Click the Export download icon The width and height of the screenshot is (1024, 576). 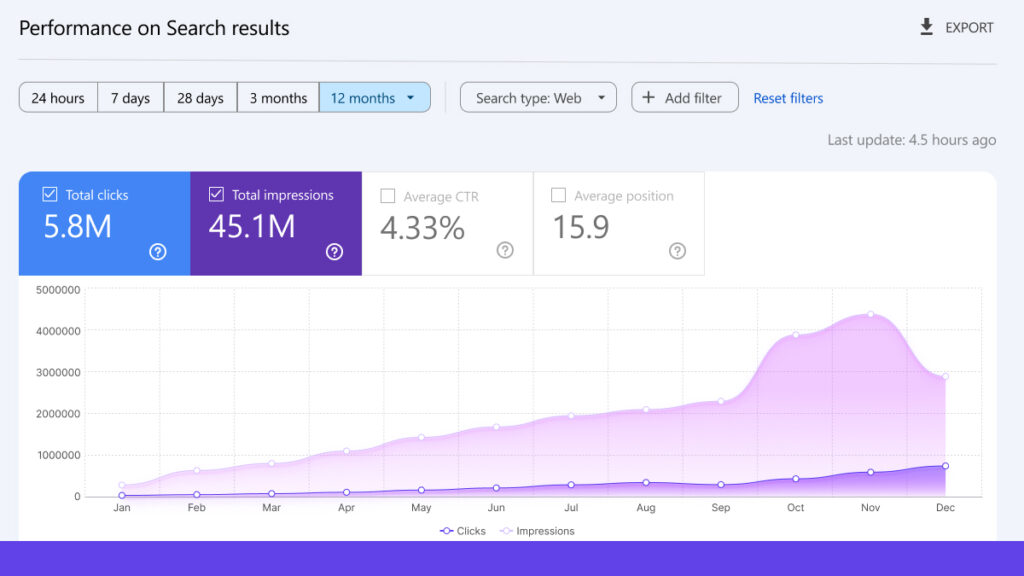[x=926, y=28]
